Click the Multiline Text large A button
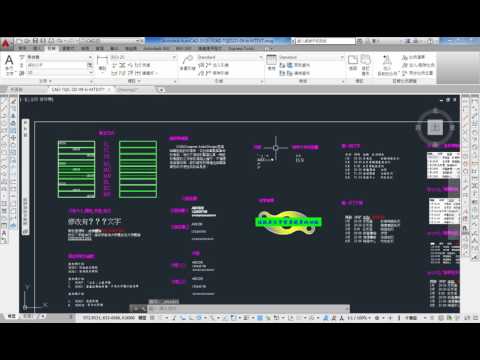Screen dimensions: 480x360 tap(9, 60)
